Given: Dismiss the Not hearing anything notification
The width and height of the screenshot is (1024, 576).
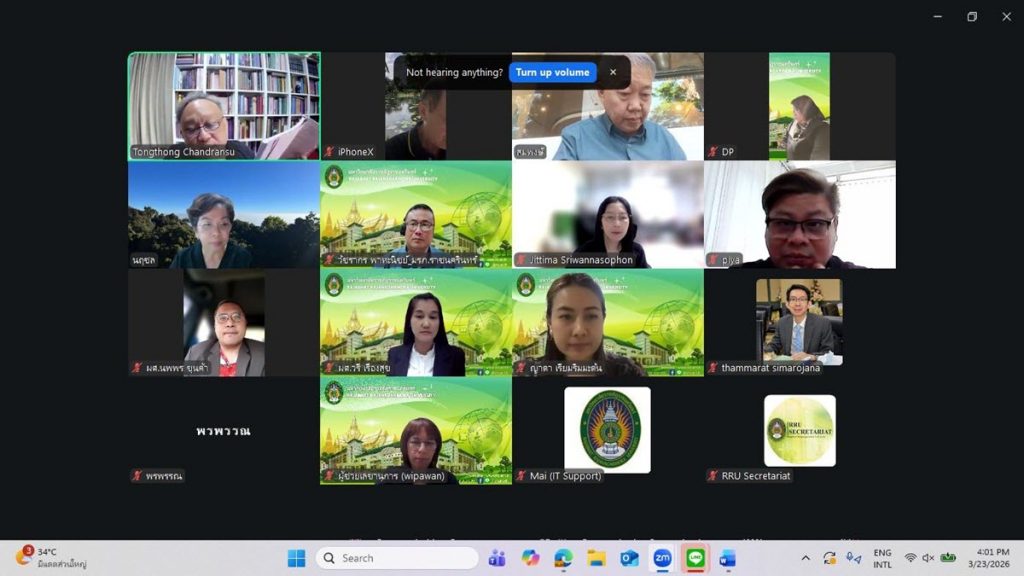Looking at the screenshot, I should click(x=613, y=72).
